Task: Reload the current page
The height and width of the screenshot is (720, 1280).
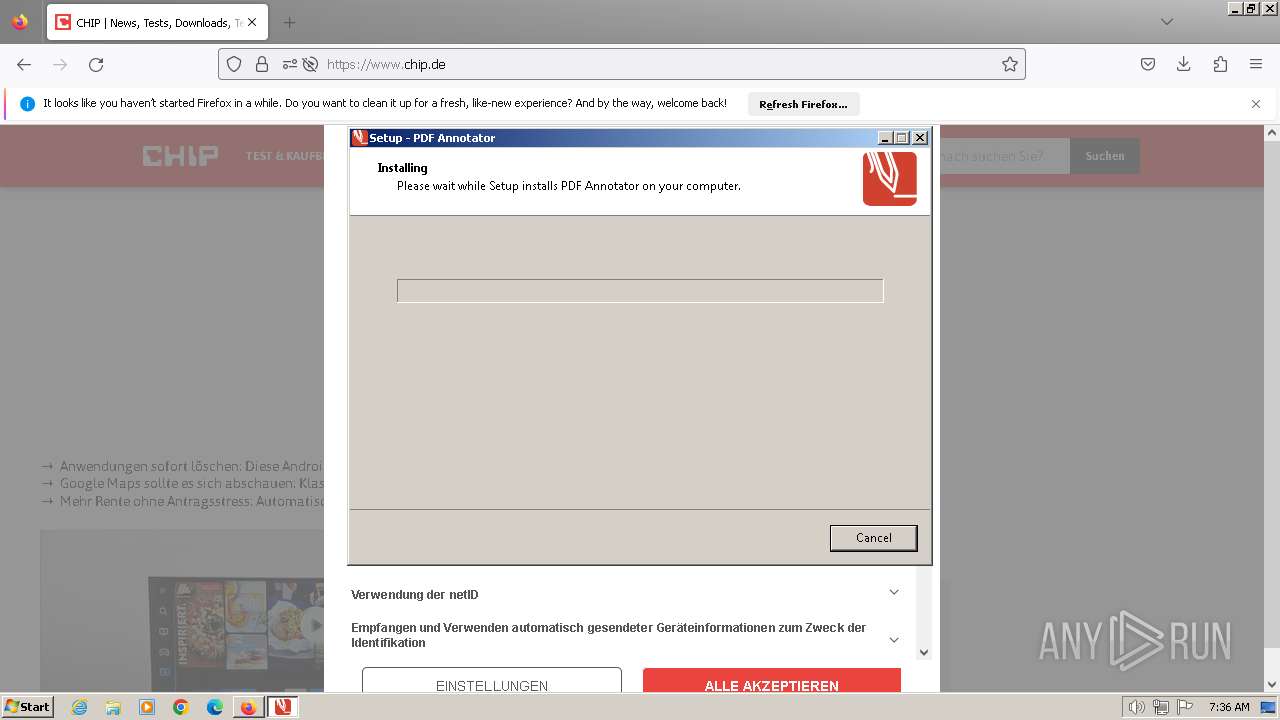Action: click(96, 64)
